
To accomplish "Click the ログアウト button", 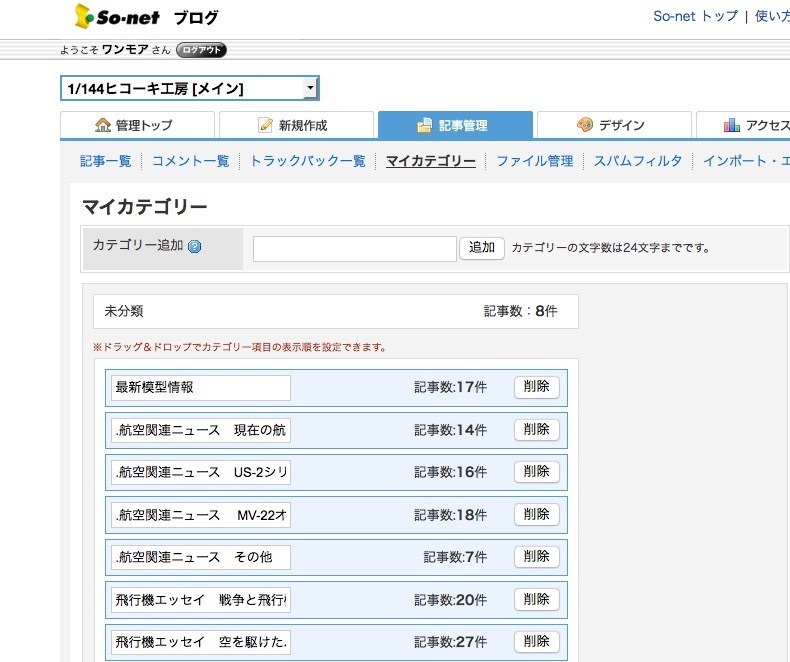I will [x=201, y=50].
